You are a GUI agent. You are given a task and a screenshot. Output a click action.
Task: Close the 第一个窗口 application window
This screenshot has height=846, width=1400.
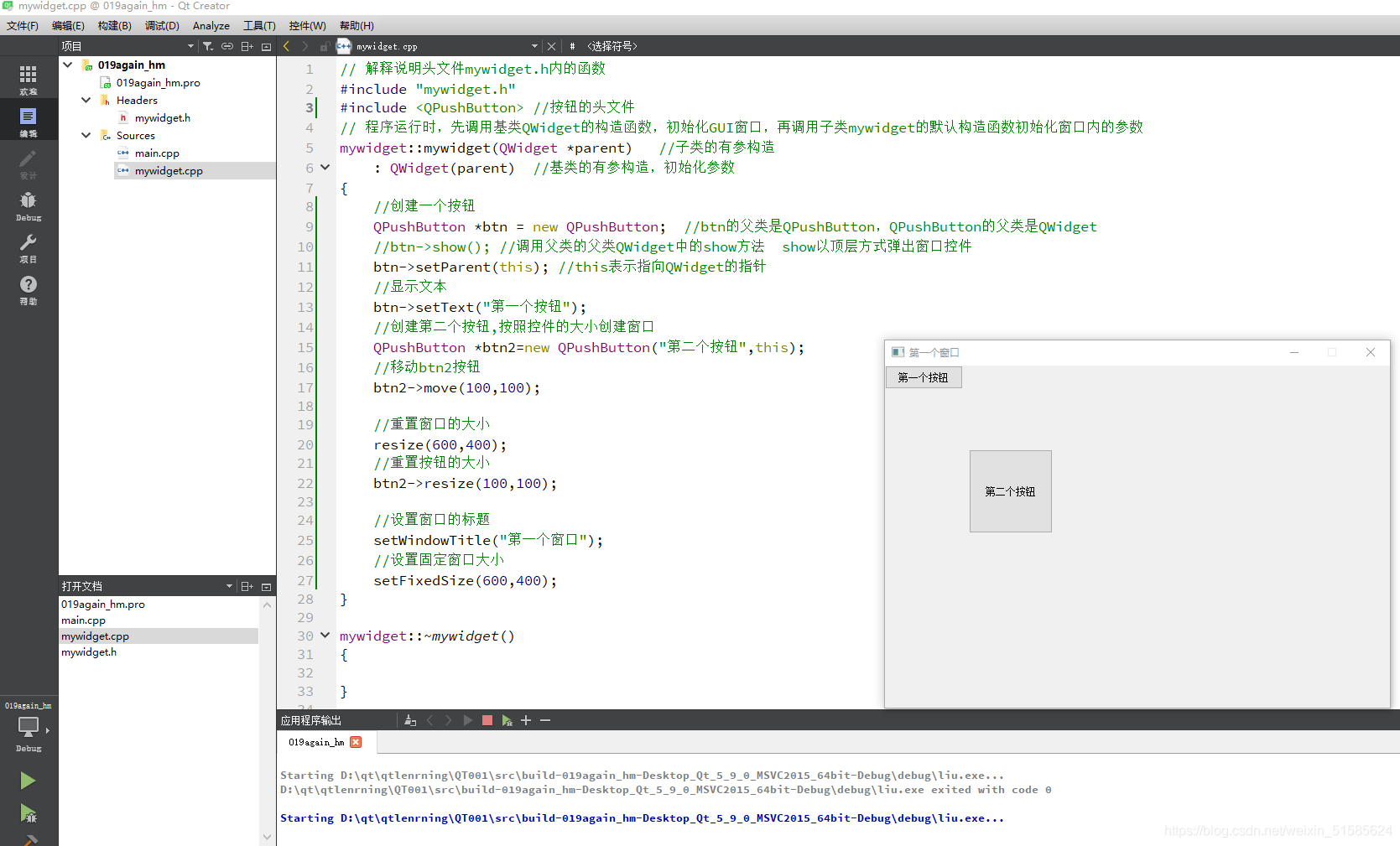coord(1371,352)
